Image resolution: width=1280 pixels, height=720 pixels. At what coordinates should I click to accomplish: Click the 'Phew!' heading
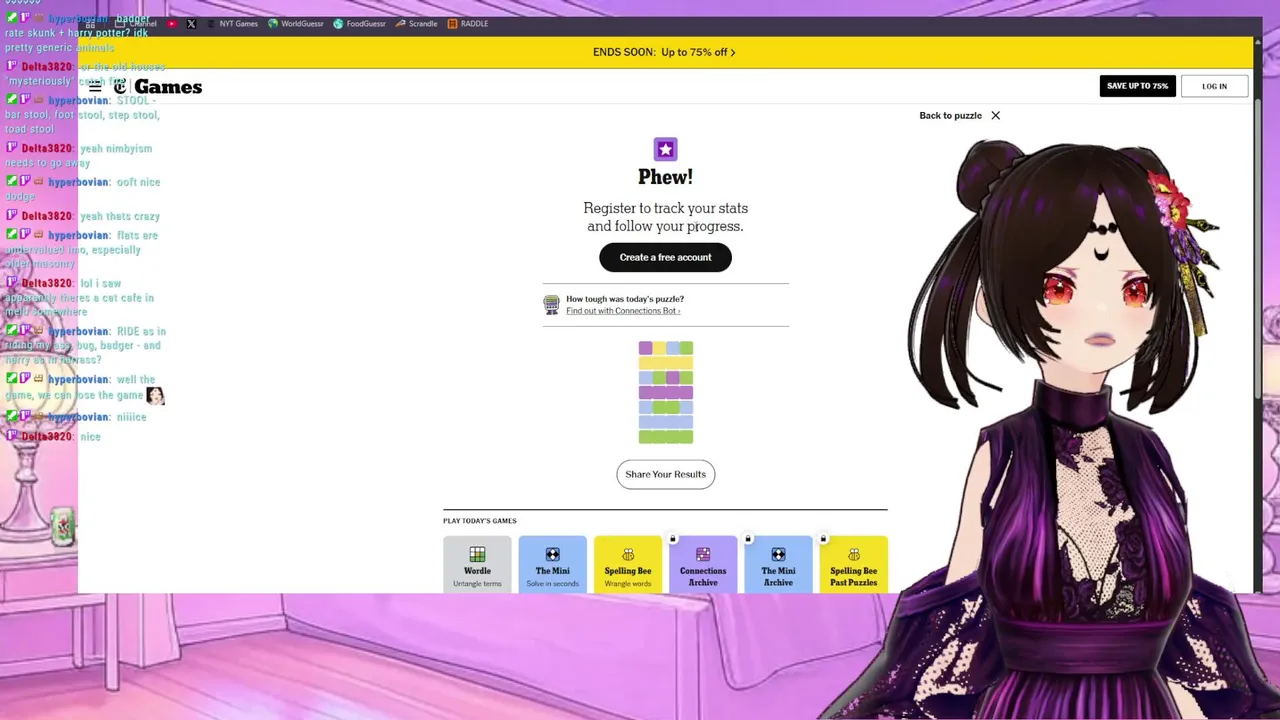coord(665,177)
